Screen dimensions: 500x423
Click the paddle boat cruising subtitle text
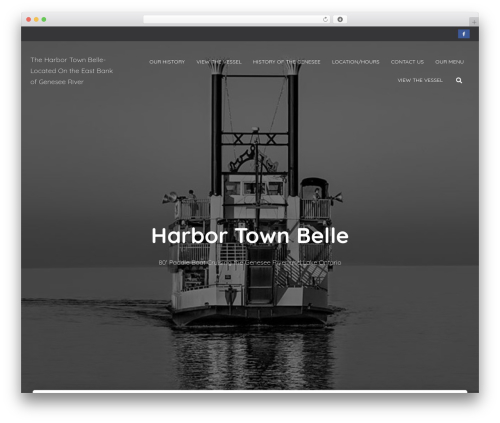click(250, 263)
